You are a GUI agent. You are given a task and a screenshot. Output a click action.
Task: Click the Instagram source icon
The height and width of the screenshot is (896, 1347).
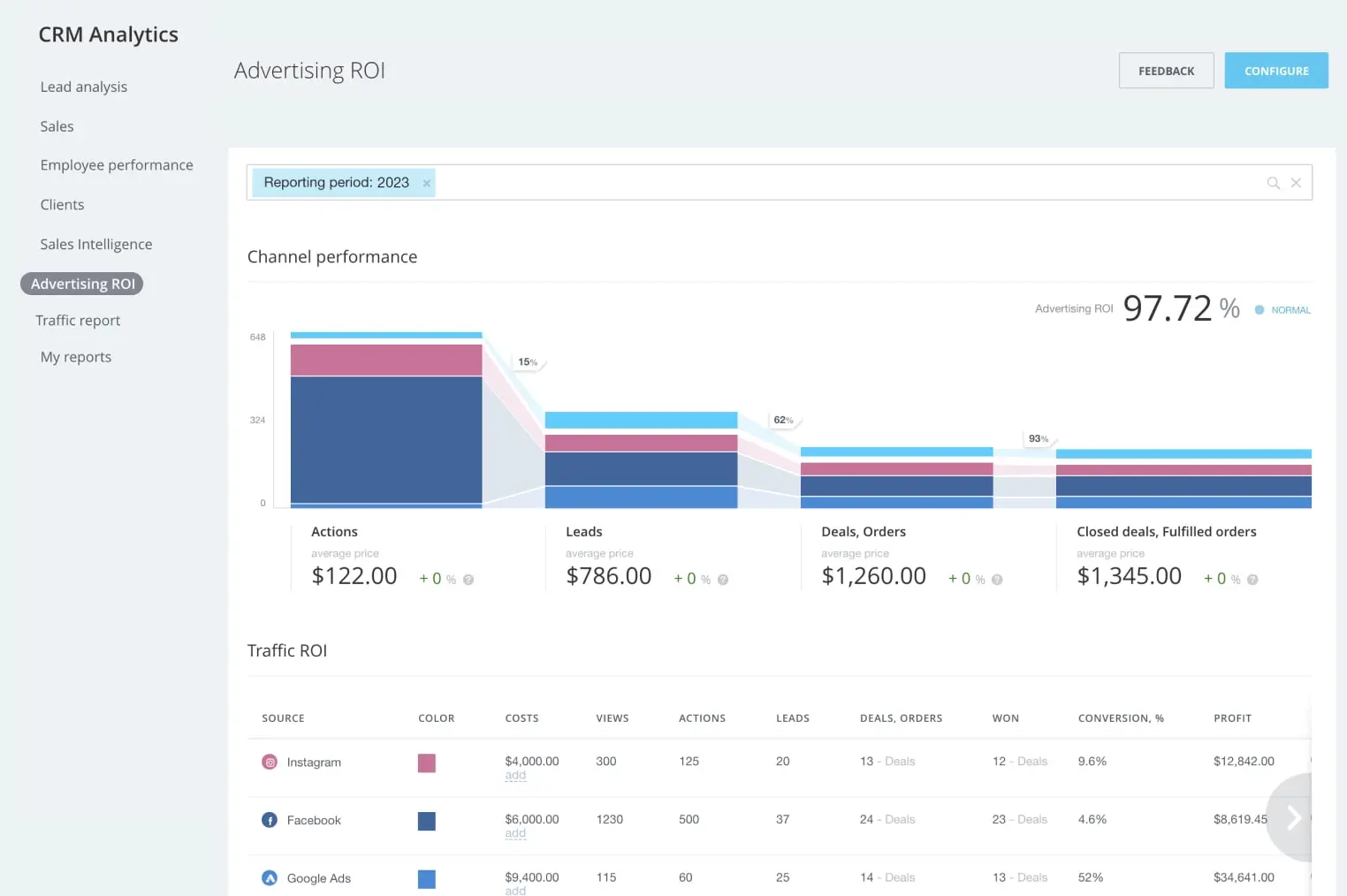(270, 763)
